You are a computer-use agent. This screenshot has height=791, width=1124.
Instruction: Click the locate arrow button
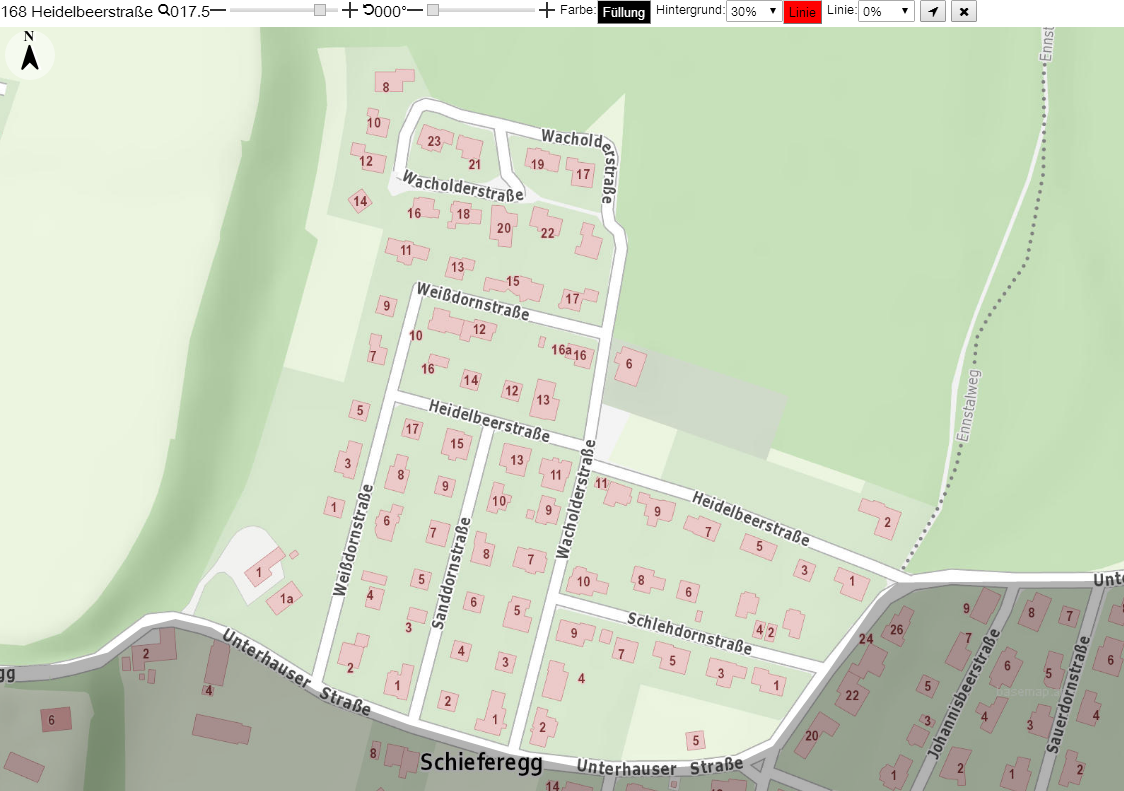tap(933, 11)
